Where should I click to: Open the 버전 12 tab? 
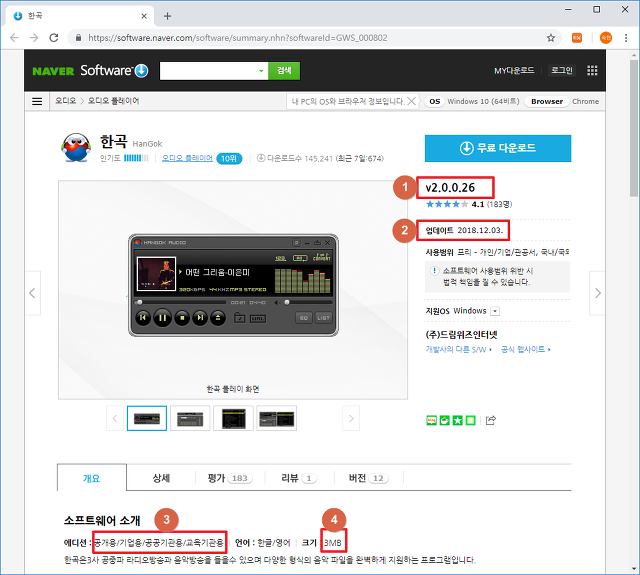[x=369, y=478]
